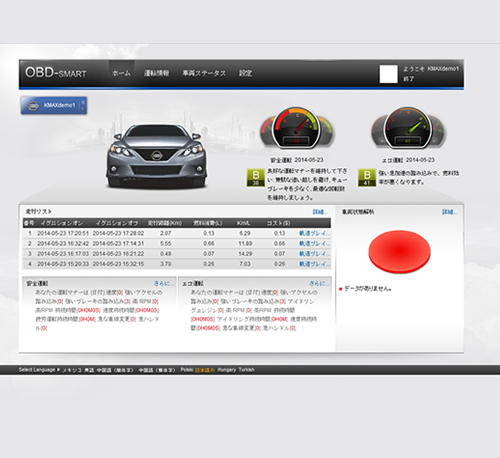This screenshot has height=458, width=500.
Task: Switch language to 中国語 traditional
Action: (157, 370)
